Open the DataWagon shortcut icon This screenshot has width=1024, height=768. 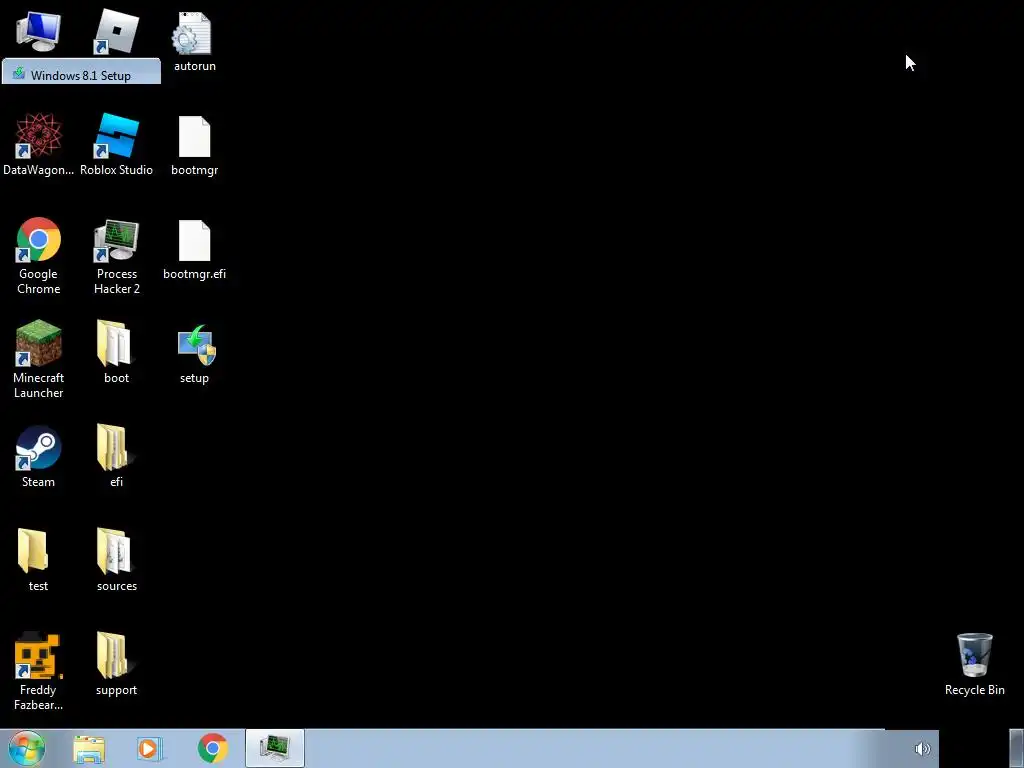pos(39,144)
